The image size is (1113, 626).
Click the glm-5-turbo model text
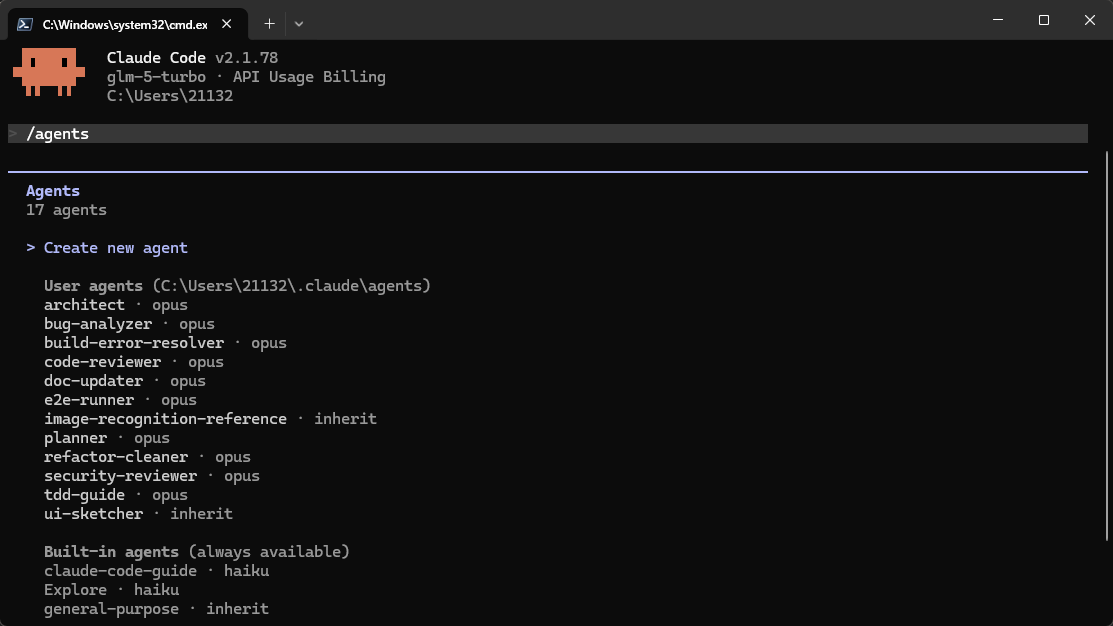click(x=156, y=77)
